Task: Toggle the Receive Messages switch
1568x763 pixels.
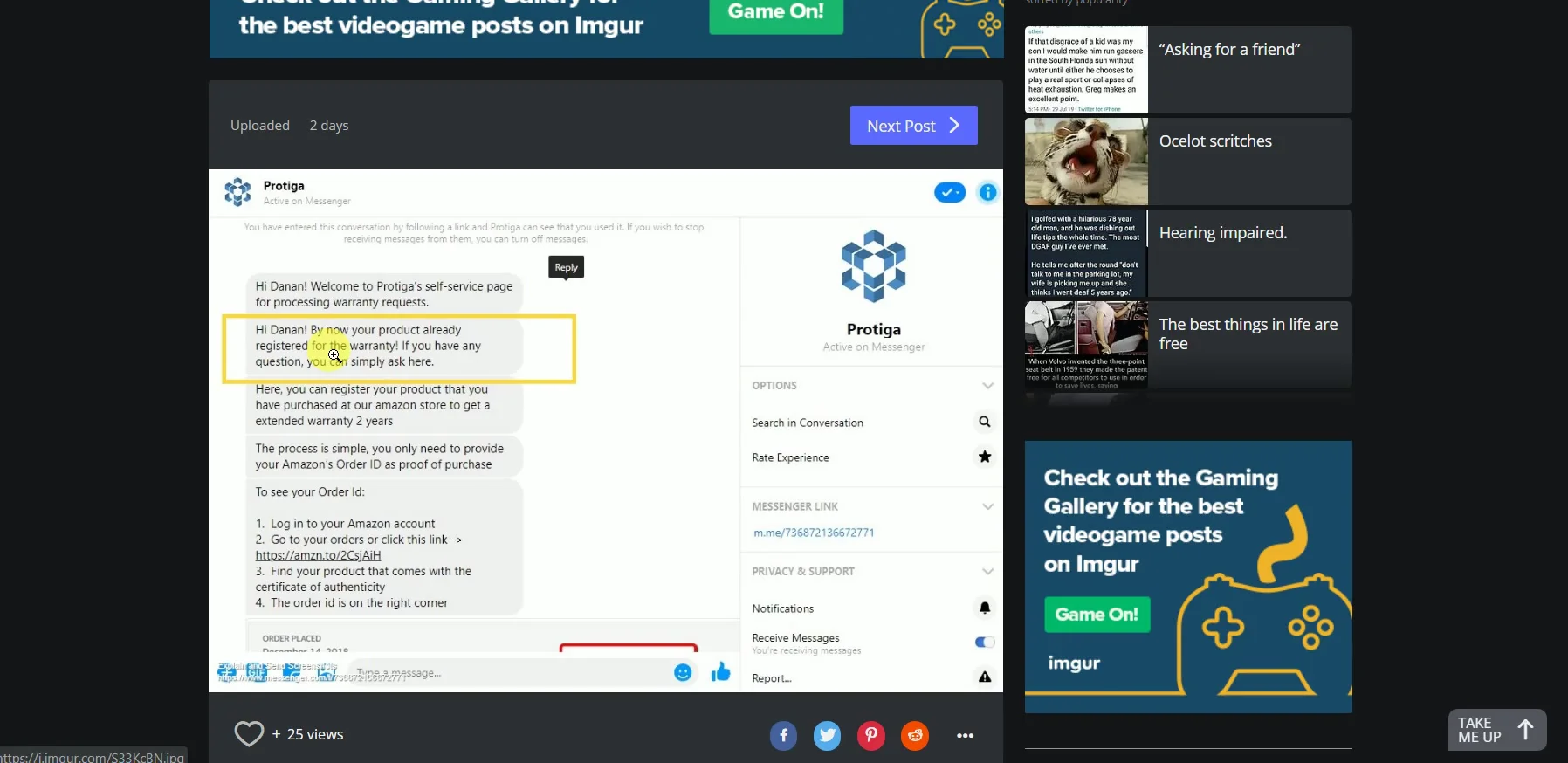Action: [x=985, y=643]
